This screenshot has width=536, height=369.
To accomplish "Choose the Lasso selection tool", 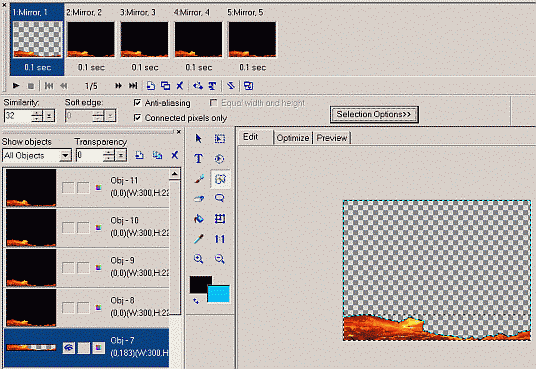I will tap(219, 198).
